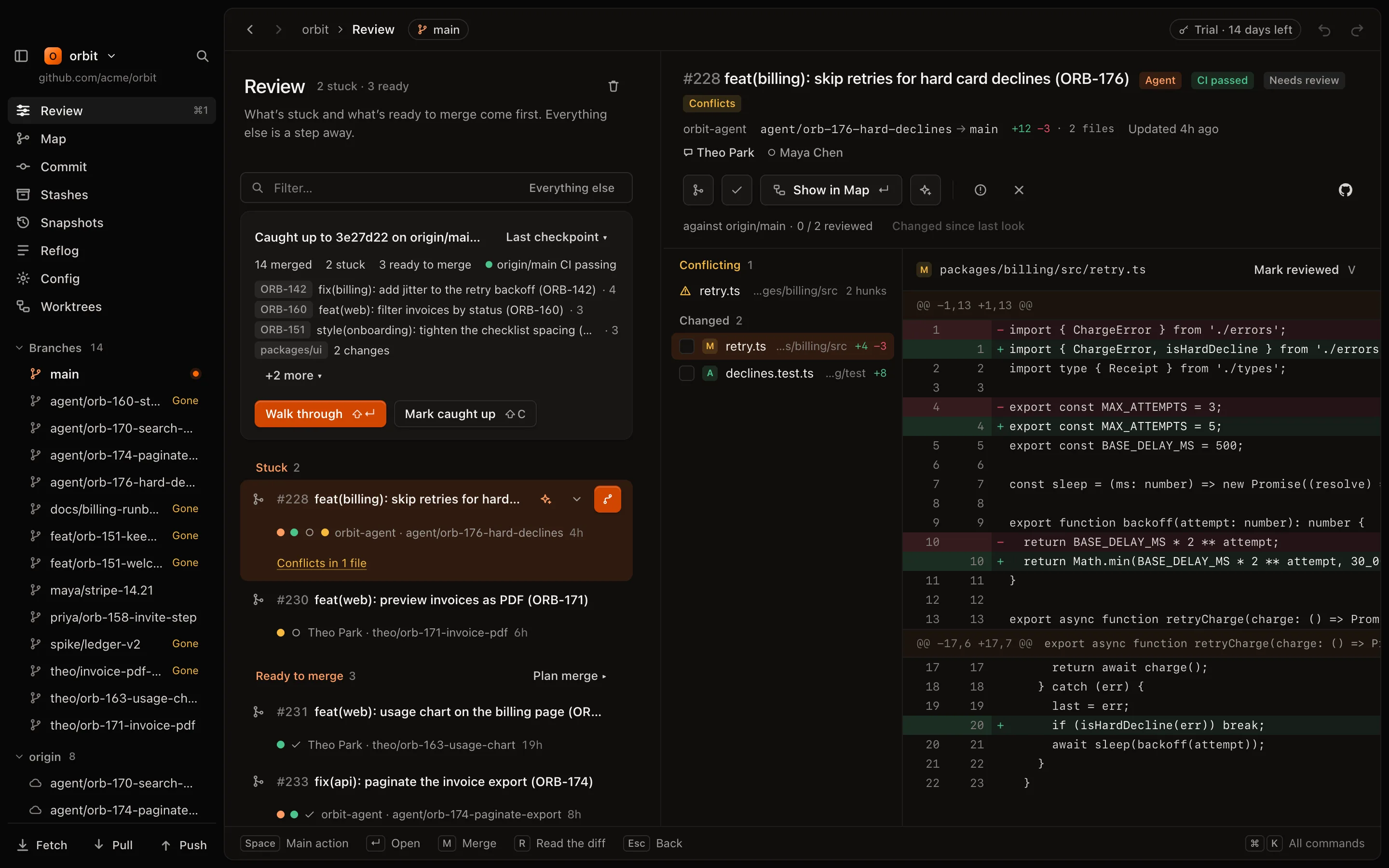Click the sparkle icon on #228 row

pos(546,499)
